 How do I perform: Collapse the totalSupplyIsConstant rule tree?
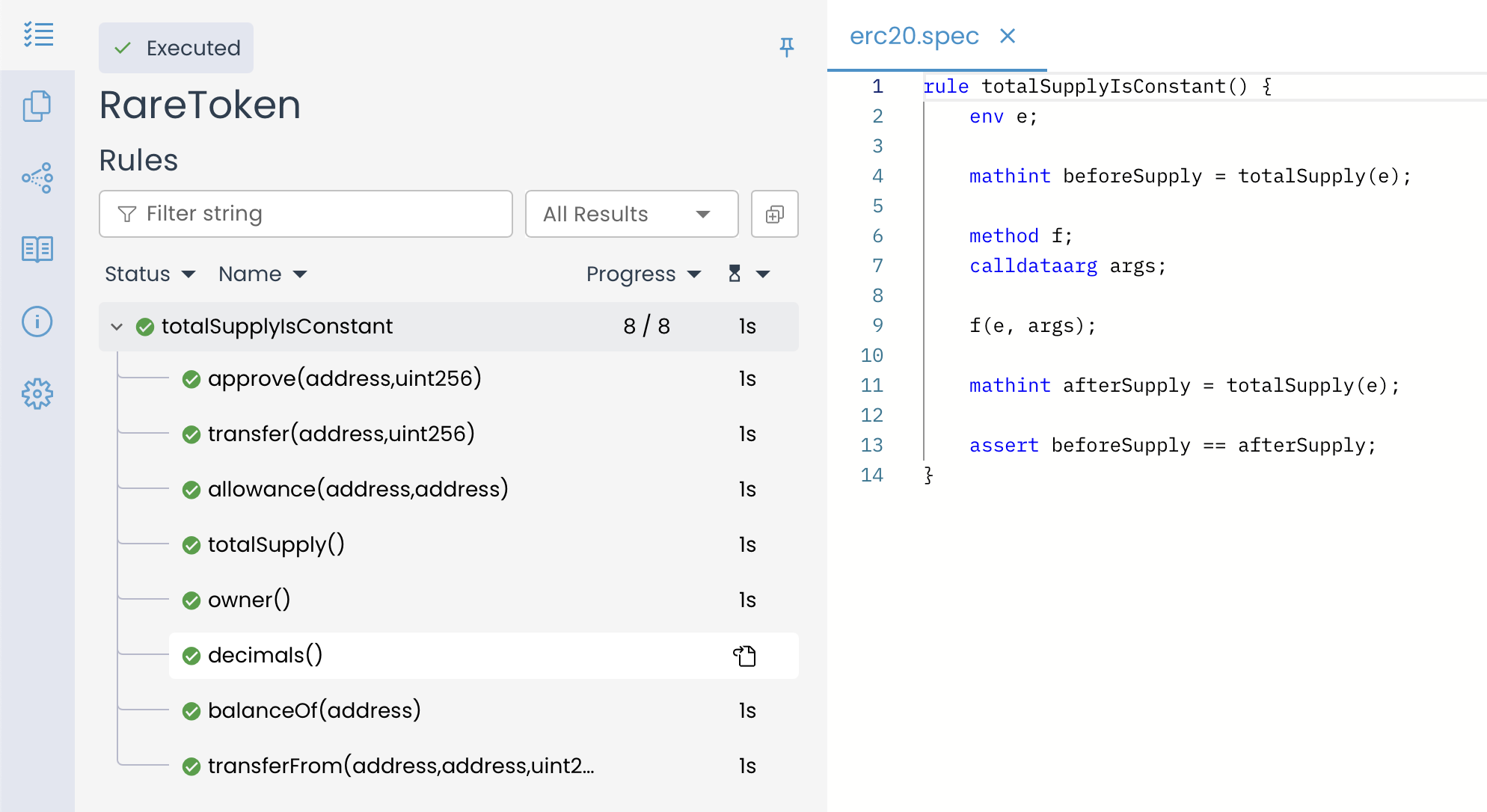(x=117, y=327)
